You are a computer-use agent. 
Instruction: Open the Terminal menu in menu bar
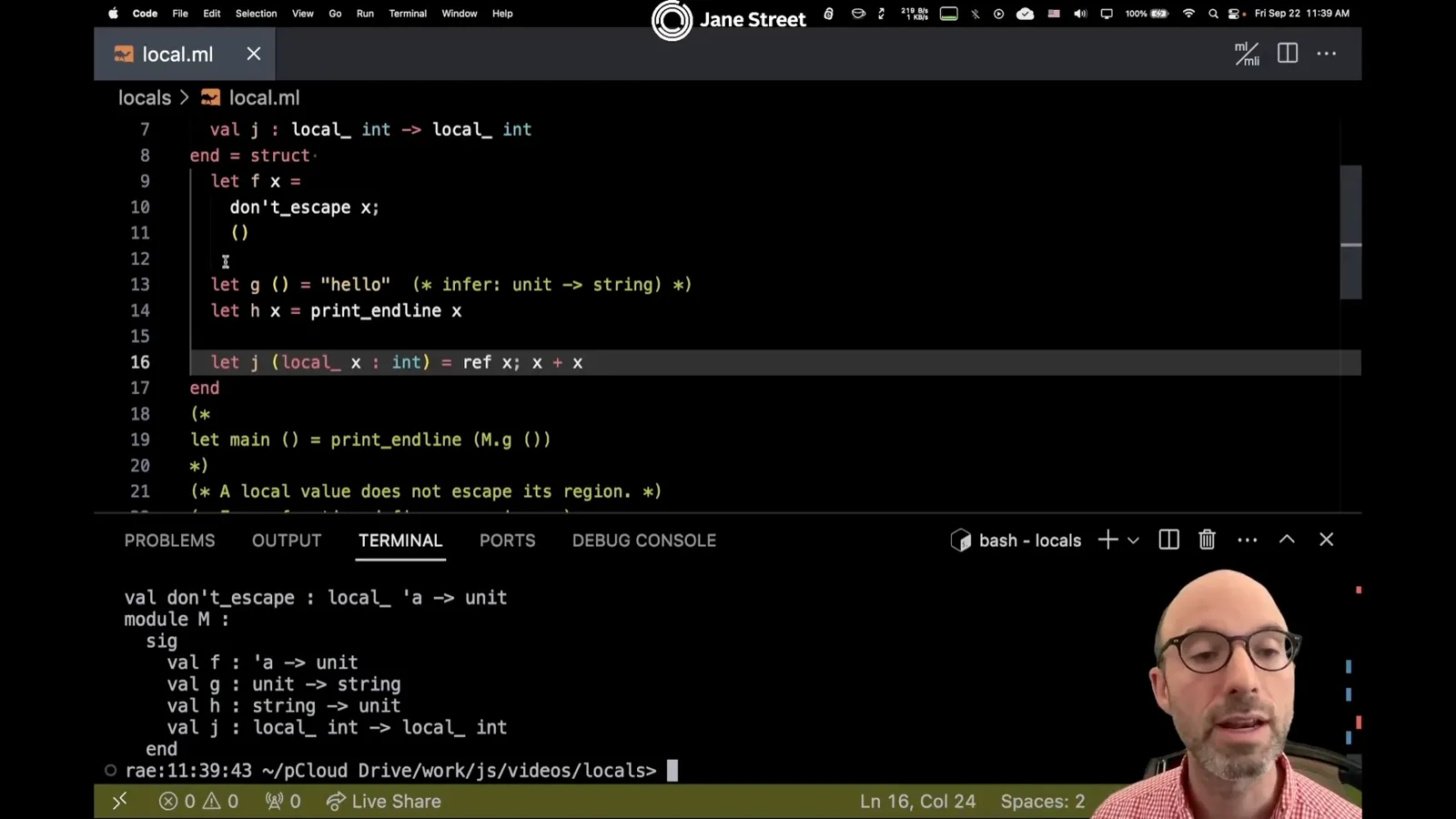tap(408, 14)
